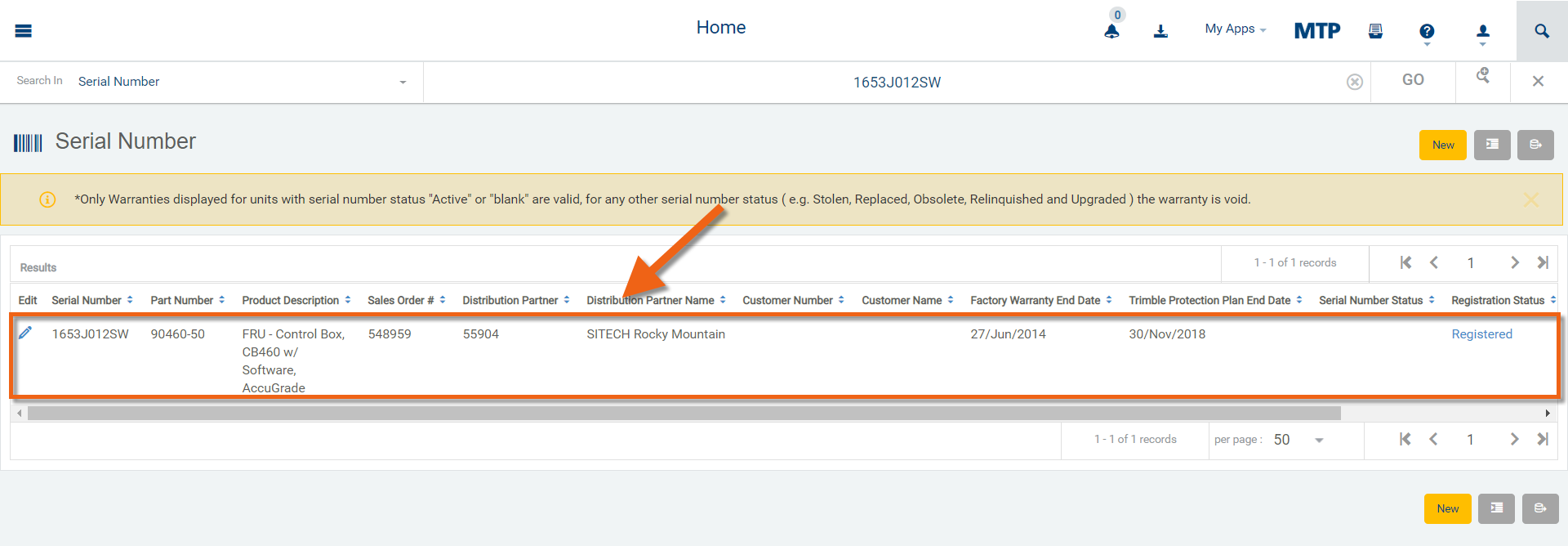Open the advanced search icon
This screenshot has width=1568, height=546.
[x=1483, y=77]
